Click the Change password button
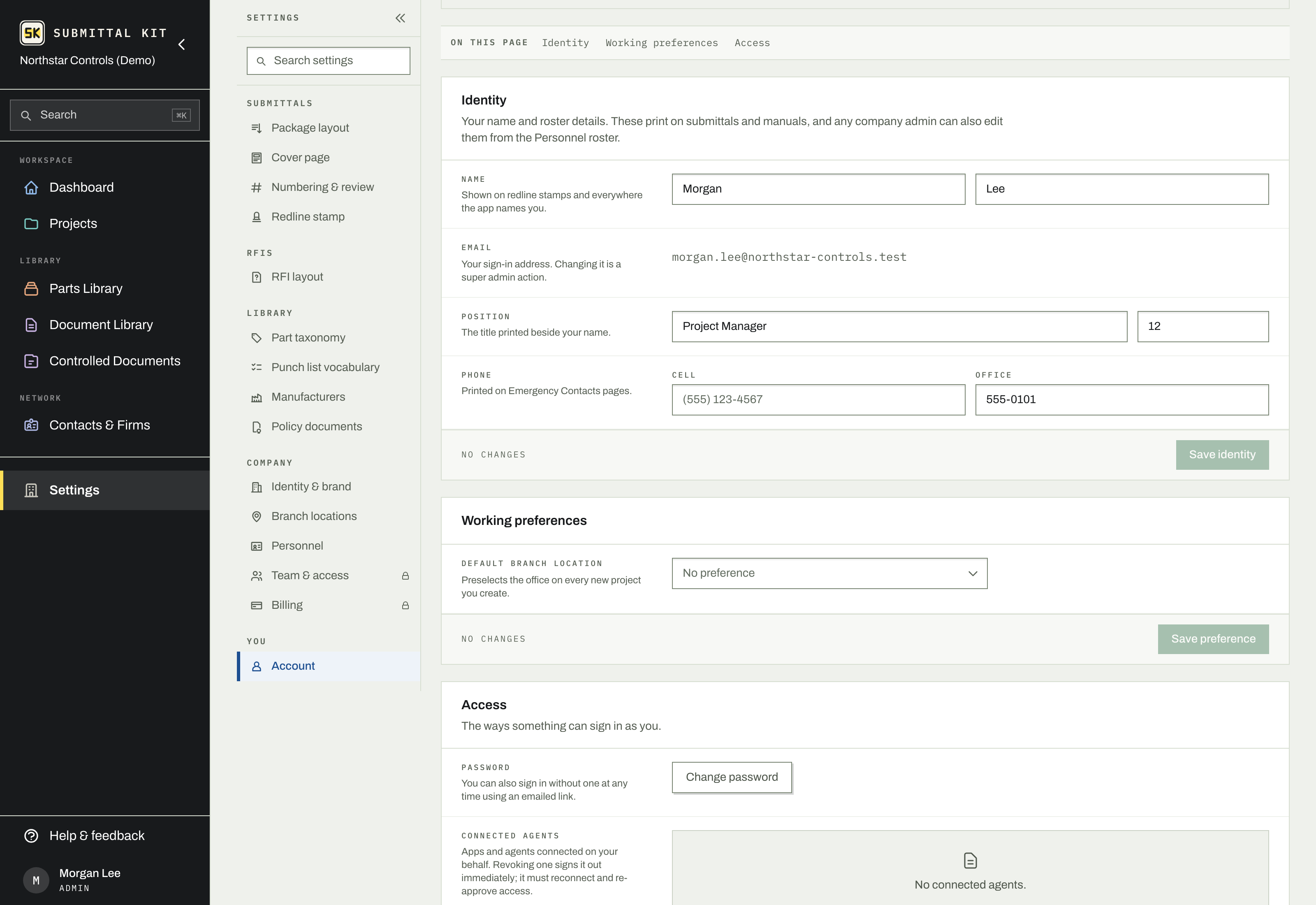Screen dimensions: 1316x905 click(732, 777)
